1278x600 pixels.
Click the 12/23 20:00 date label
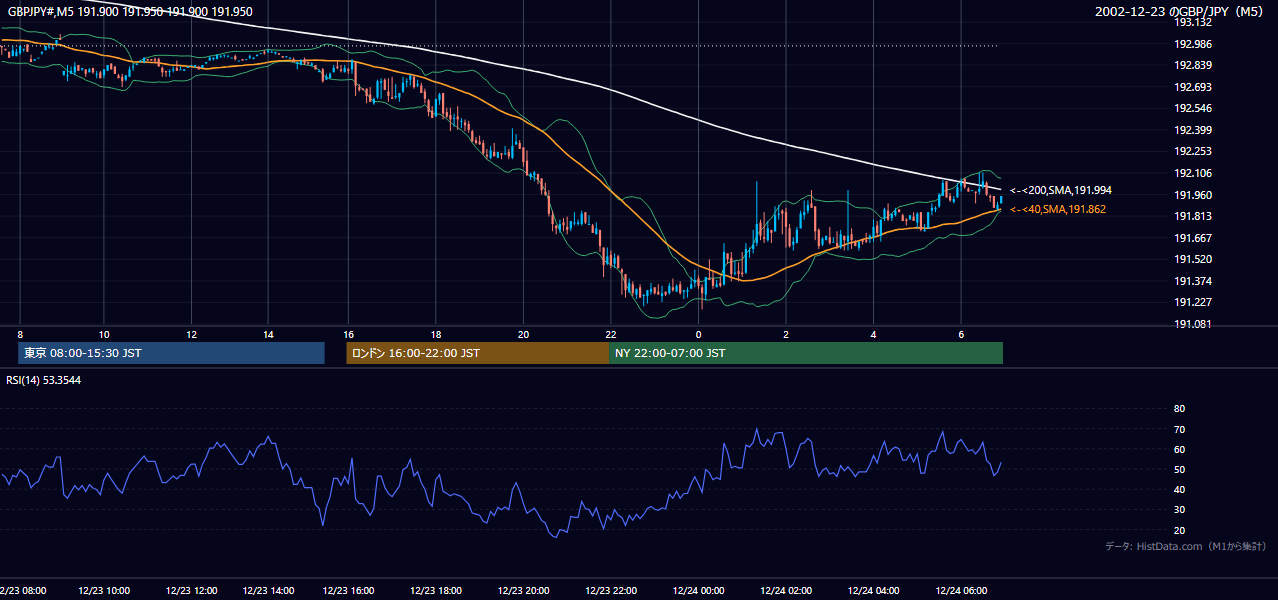tap(525, 591)
